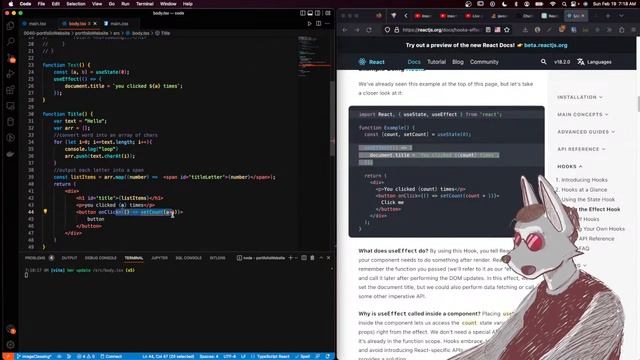Open the Selection menu in macOS menu bar

tap(76, 4)
